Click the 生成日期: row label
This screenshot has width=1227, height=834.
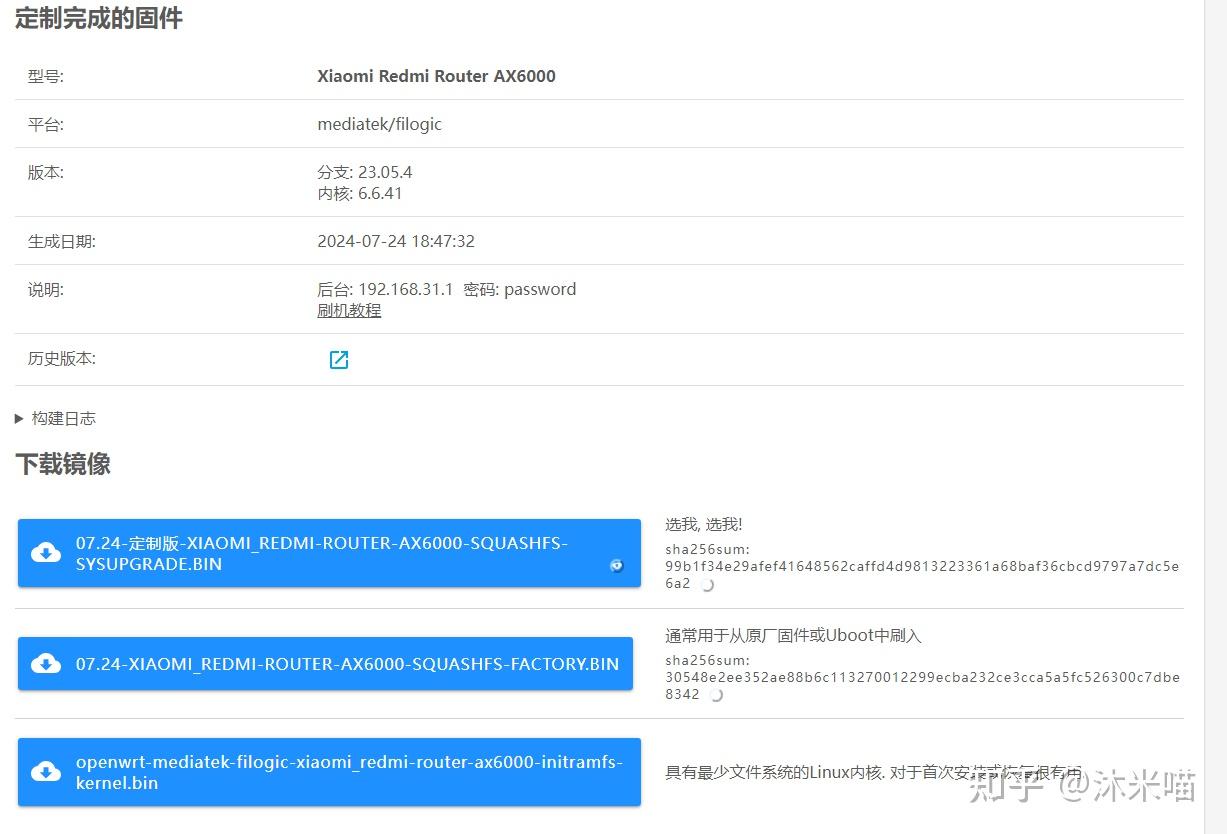[x=62, y=241]
